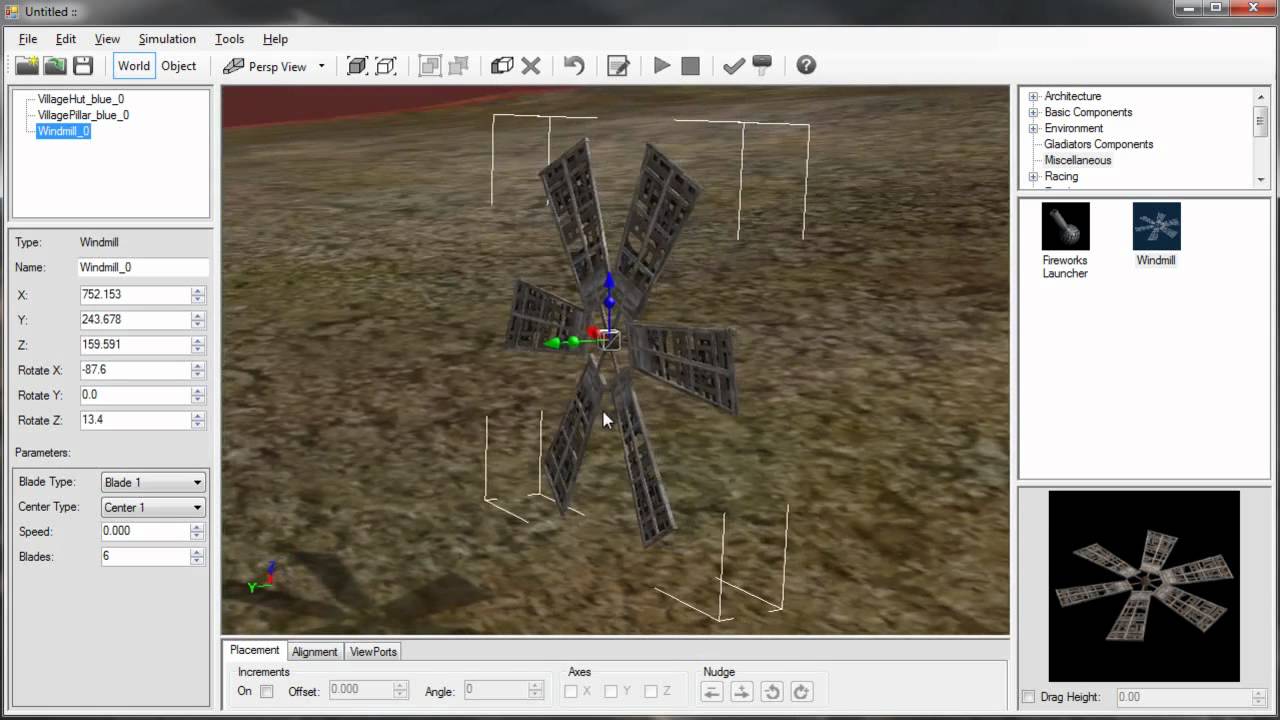The height and width of the screenshot is (720, 1280).
Task: Click the category list scrollbar down arrow
Action: (x=1261, y=179)
